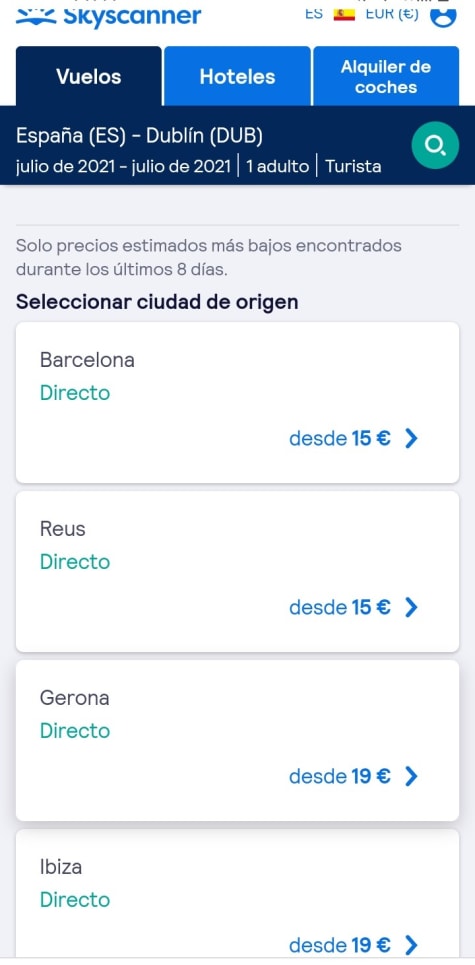Click the Spanish flag icon
Image resolution: width=475 pixels, height=965 pixels.
tap(345, 14)
